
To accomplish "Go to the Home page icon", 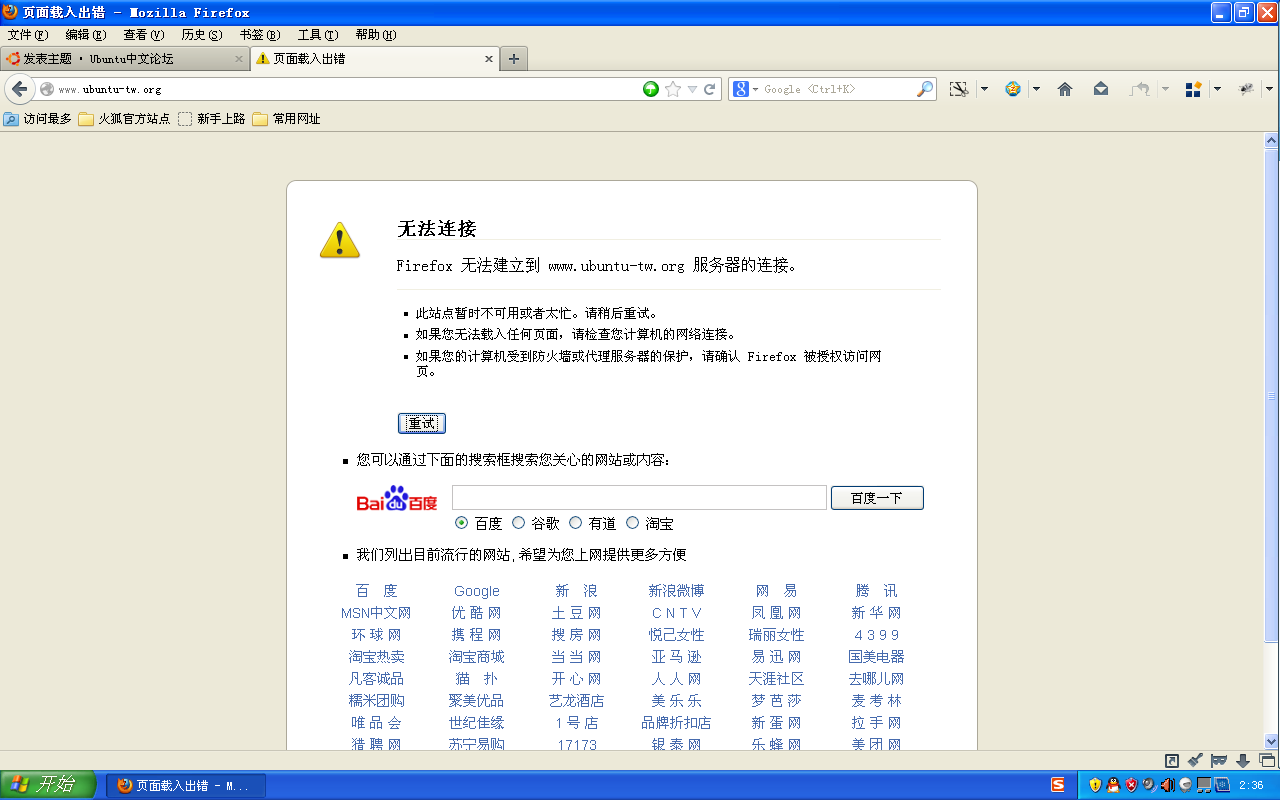I will click(x=1065, y=89).
